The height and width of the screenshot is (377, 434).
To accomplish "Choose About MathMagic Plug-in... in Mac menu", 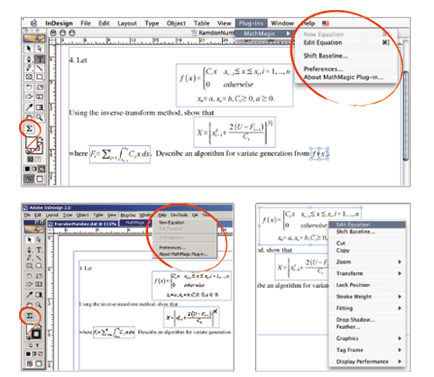I will (x=343, y=77).
